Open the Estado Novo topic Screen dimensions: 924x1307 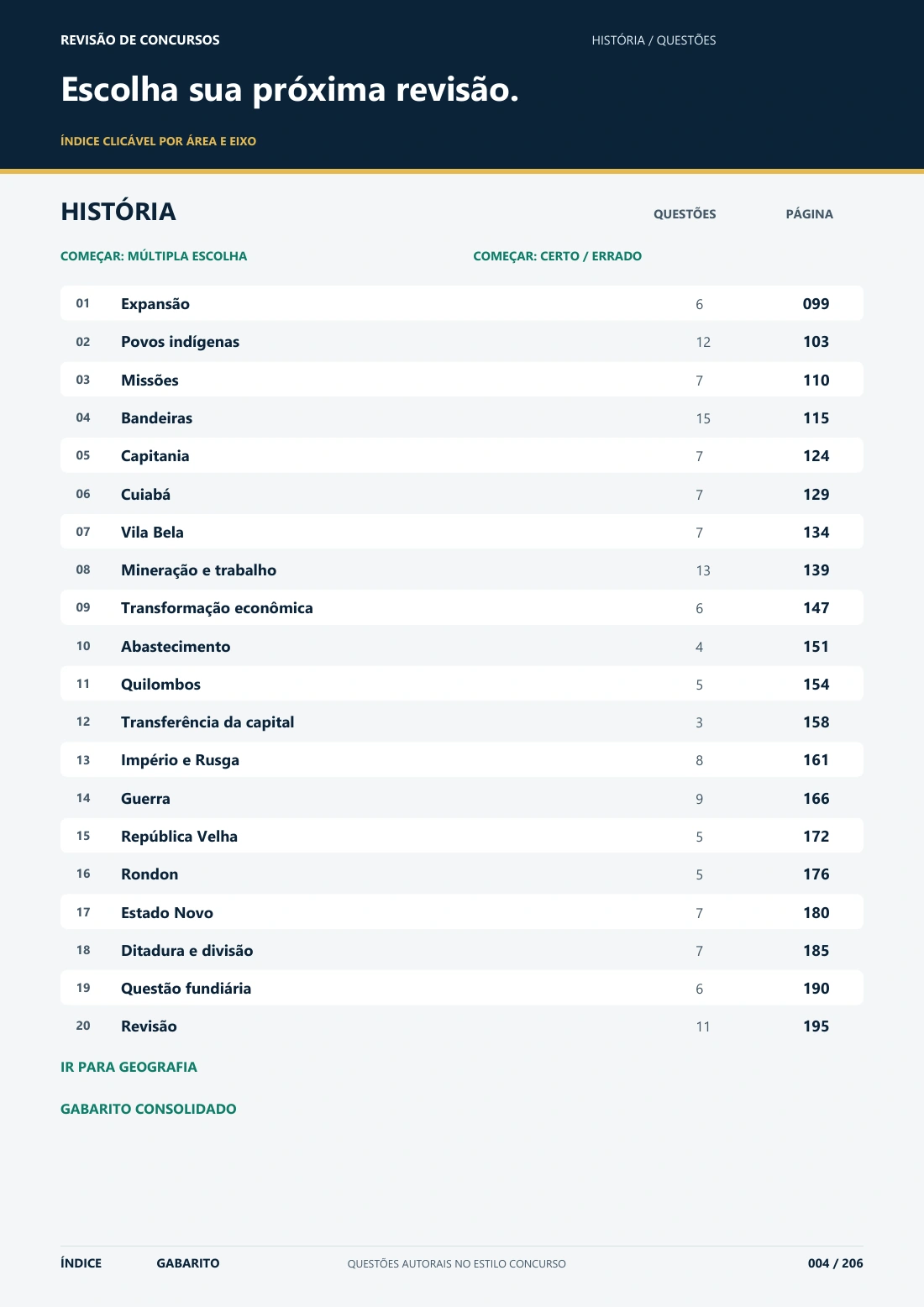click(462, 912)
